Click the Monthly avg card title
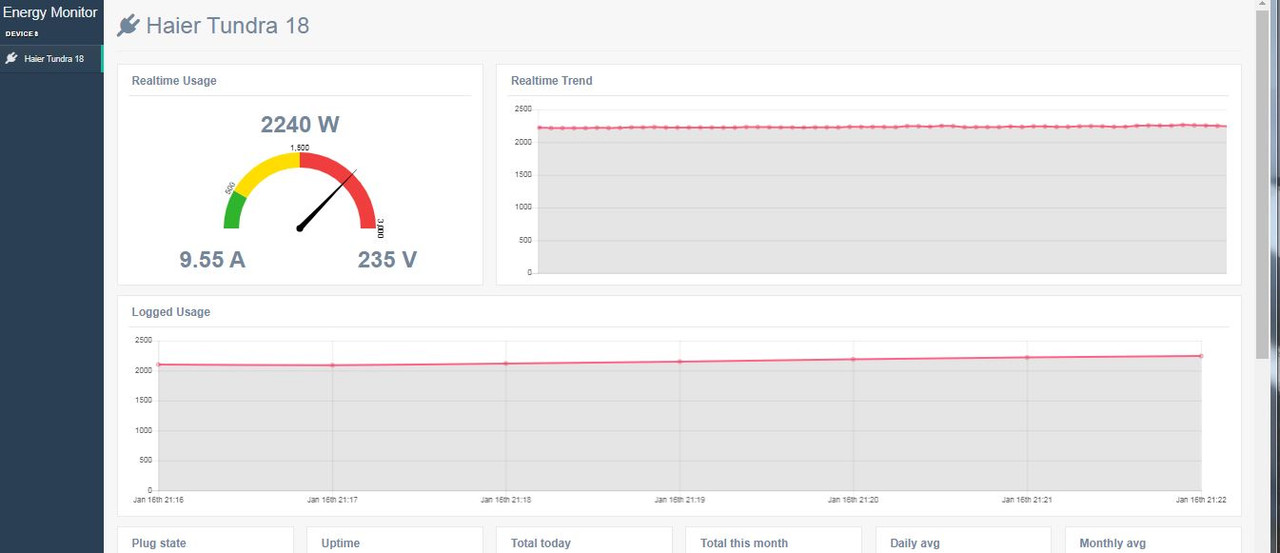 [x=1112, y=543]
